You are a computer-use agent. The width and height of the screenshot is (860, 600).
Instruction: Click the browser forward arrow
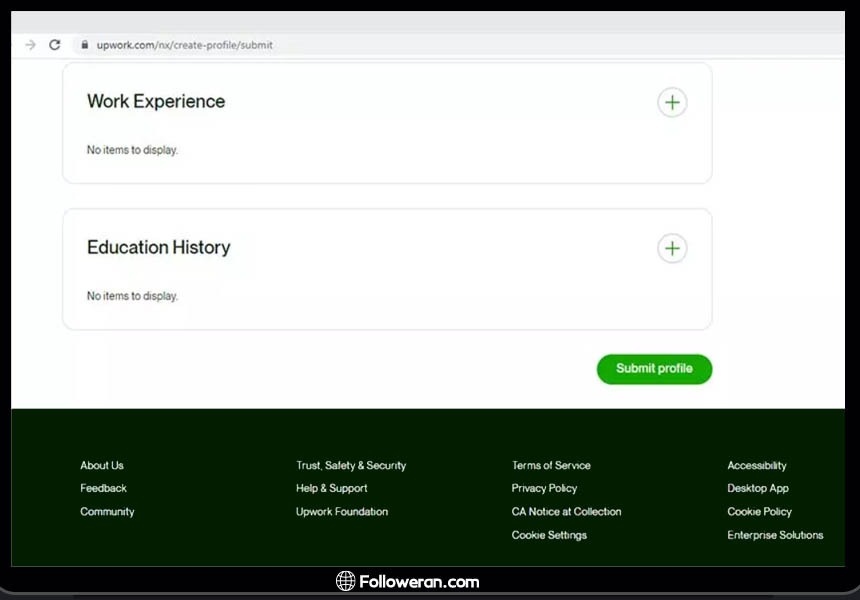coord(30,45)
